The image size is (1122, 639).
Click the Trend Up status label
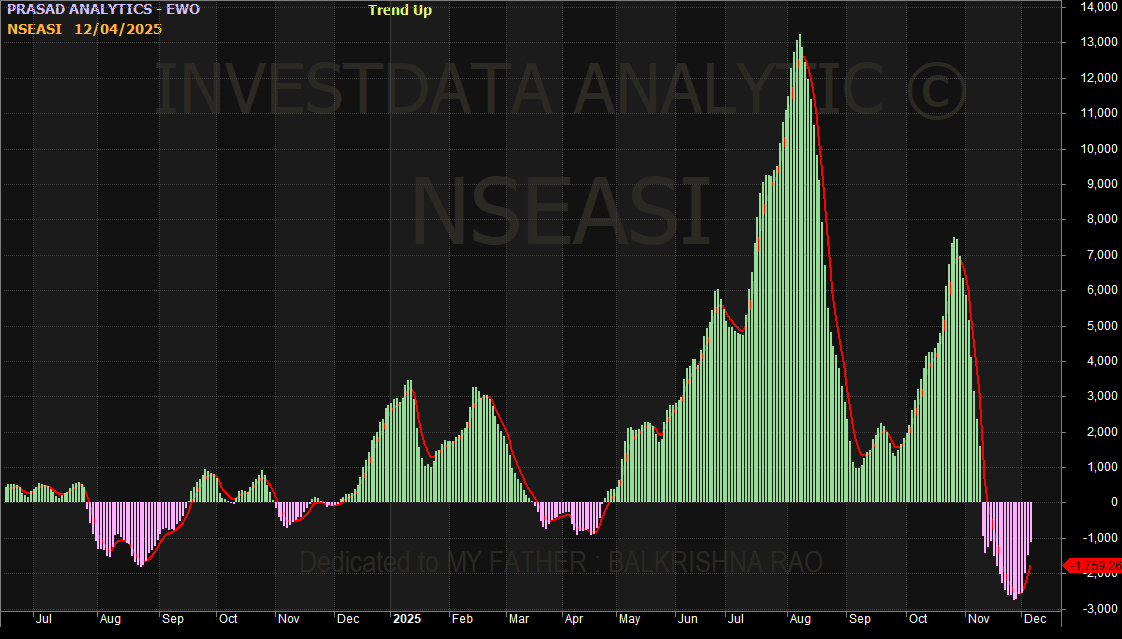point(400,11)
